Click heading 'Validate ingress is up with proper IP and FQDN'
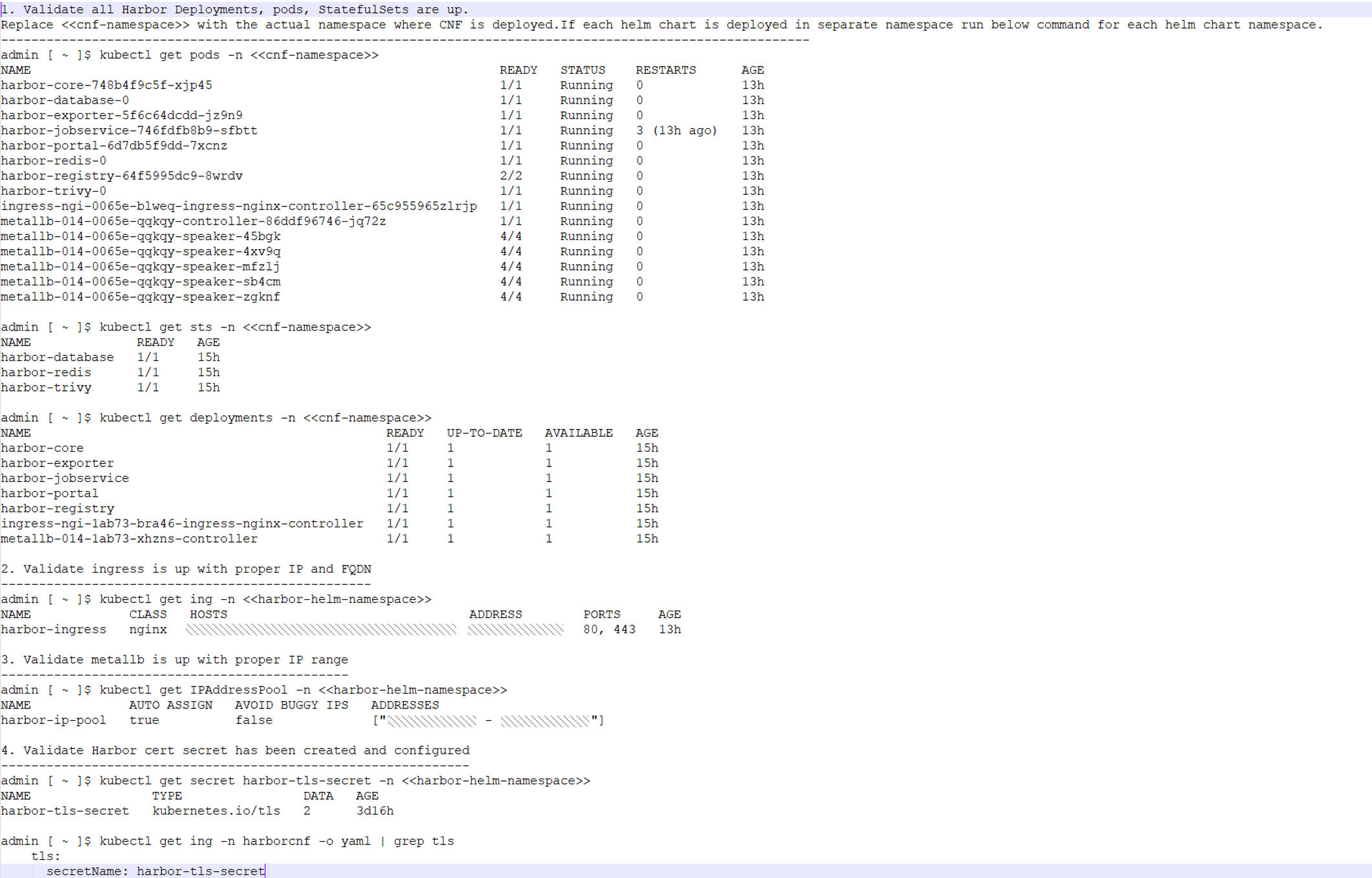This screenshot has height=878, width=1372. click(186, 569)
